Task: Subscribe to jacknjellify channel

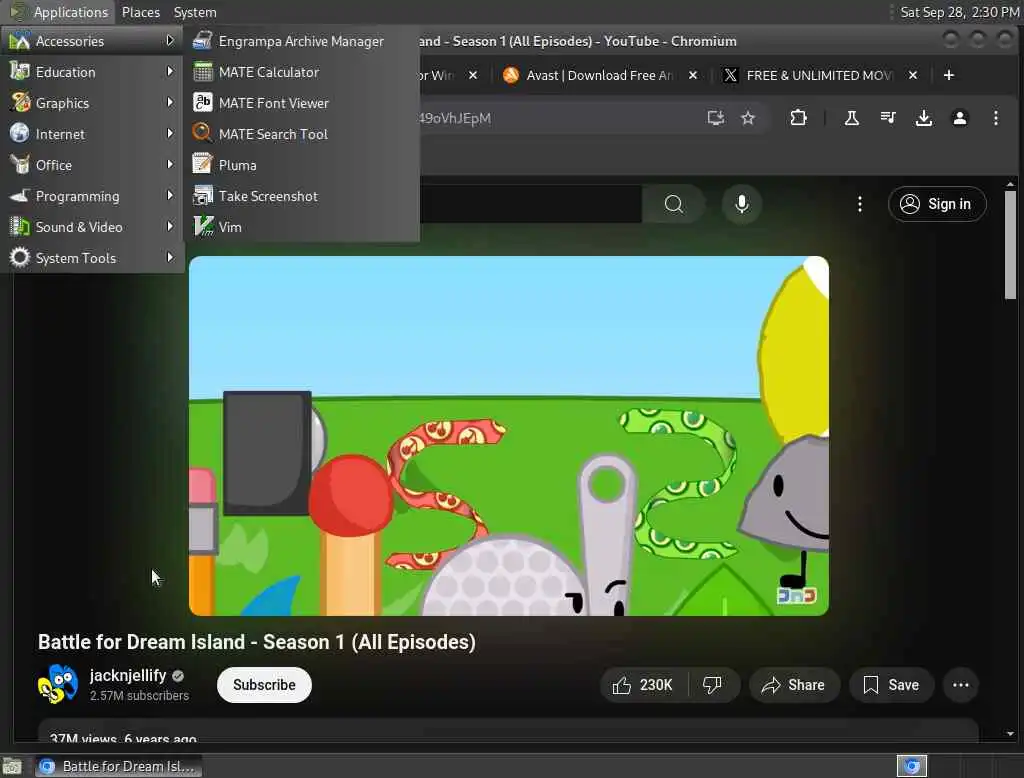Action: point(264,685)
